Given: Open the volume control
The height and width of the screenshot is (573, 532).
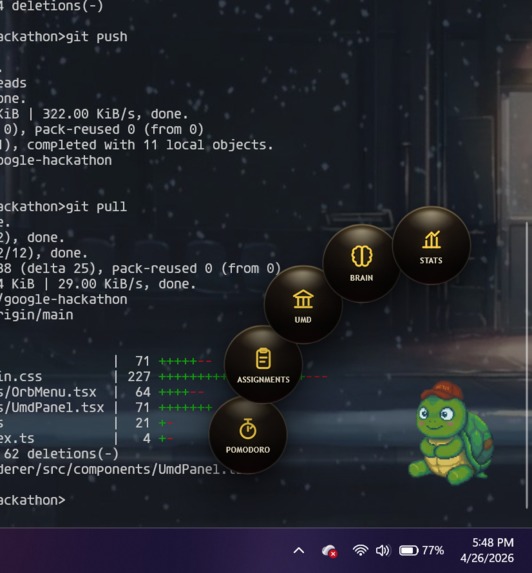Looking at the screenshot, I should click(383, 550).
